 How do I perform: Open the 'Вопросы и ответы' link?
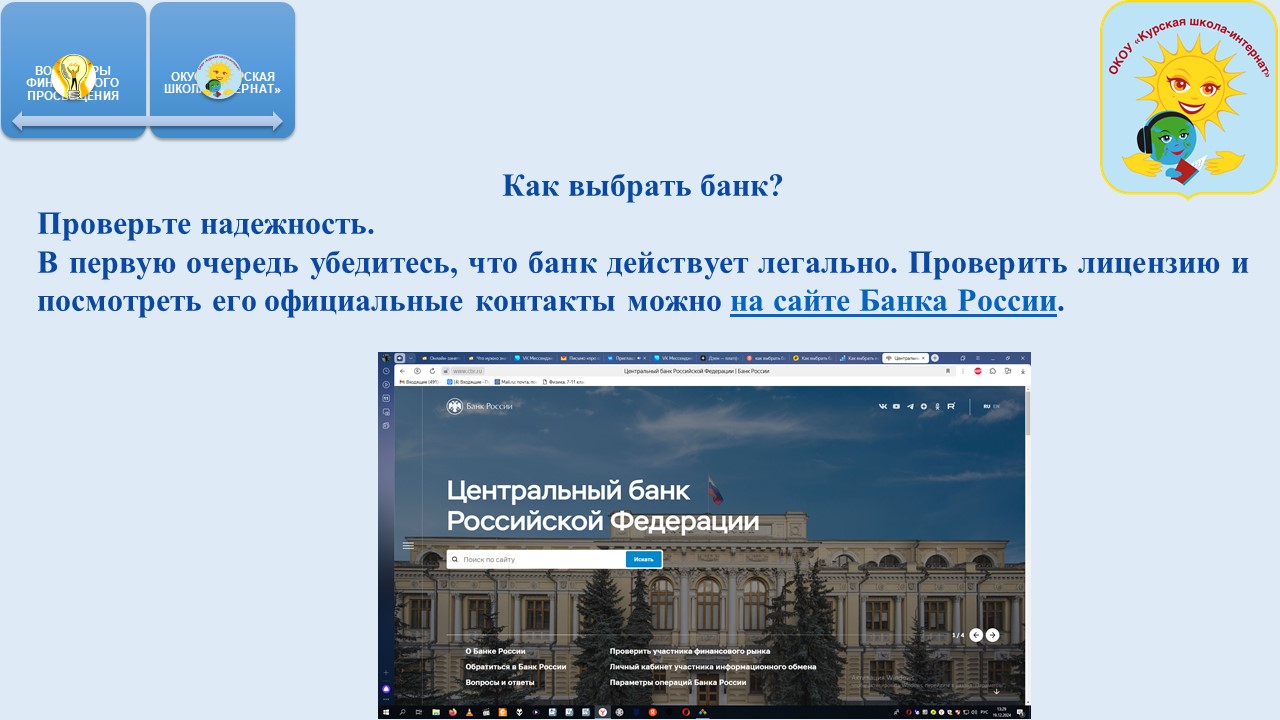pyautogui.click(x=500, y=682)
